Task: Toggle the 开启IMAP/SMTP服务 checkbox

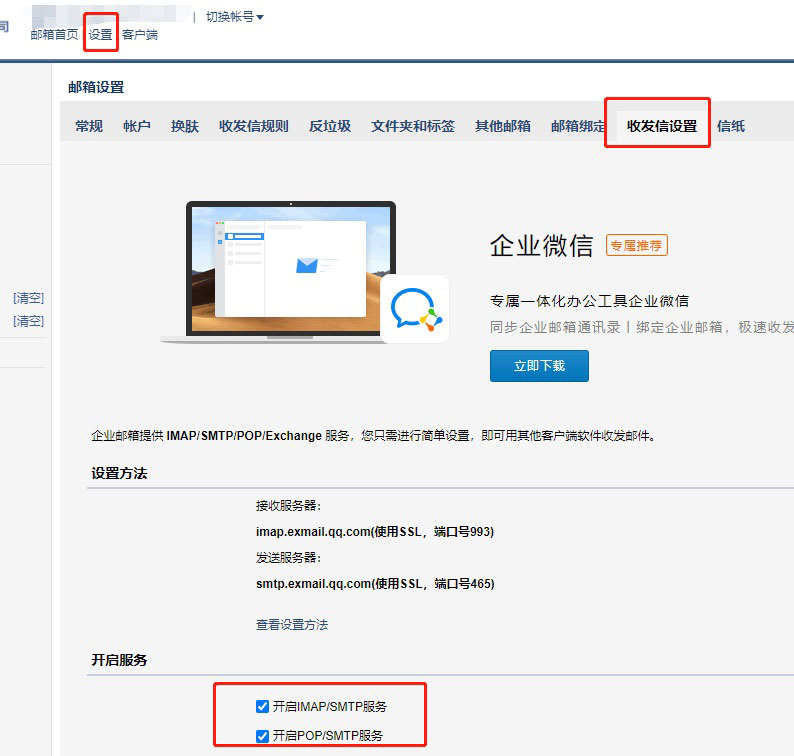Action: (262, 706)
